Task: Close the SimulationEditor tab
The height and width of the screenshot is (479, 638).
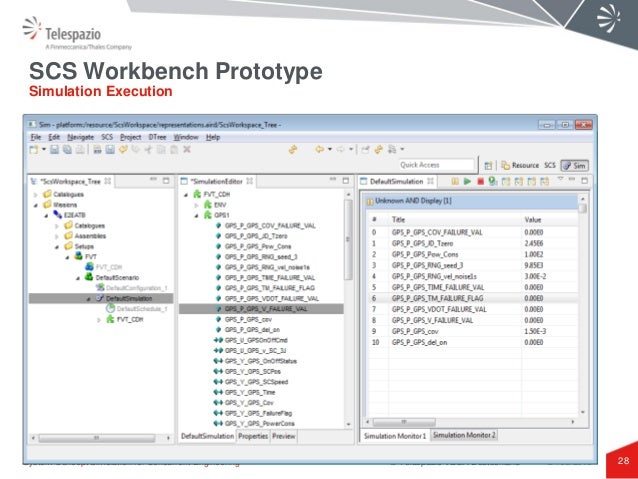Action: click(x=249, y=181)
